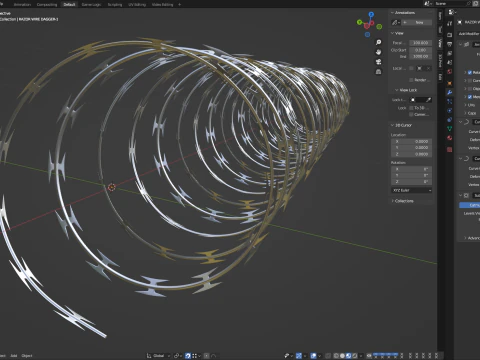The image size is (480, 360).
Task: Switch perspective/orthographic with the grid icon
Action: click(379, 72)
